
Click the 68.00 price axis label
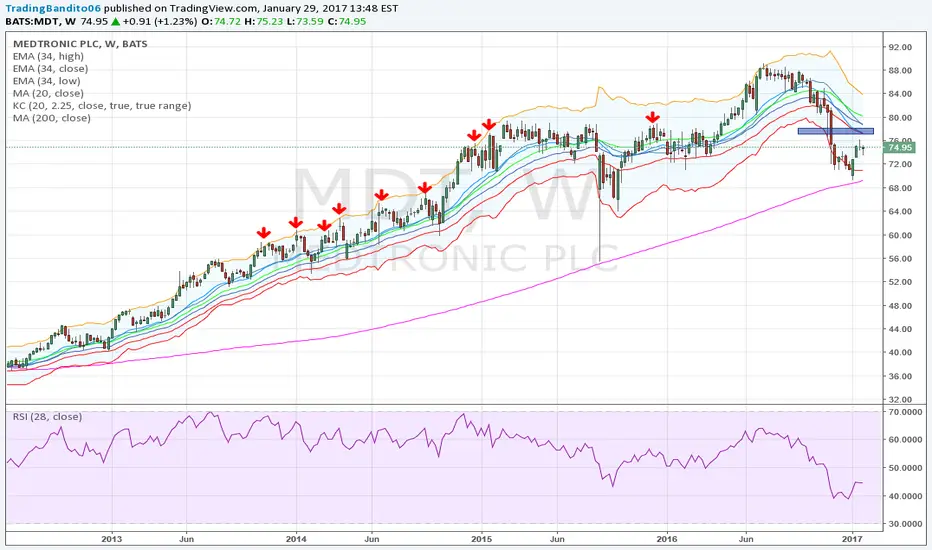pos(900,188)
